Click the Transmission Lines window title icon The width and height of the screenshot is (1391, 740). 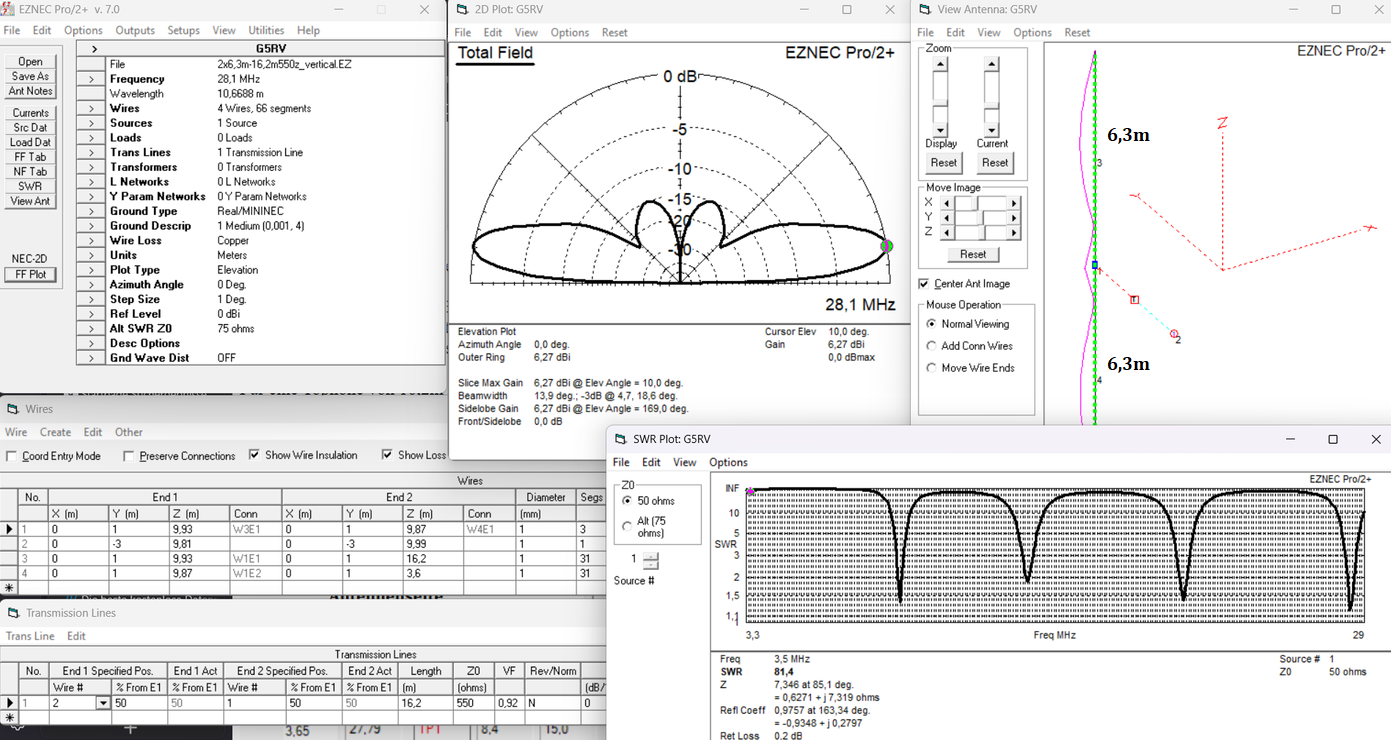click(13, 613)
